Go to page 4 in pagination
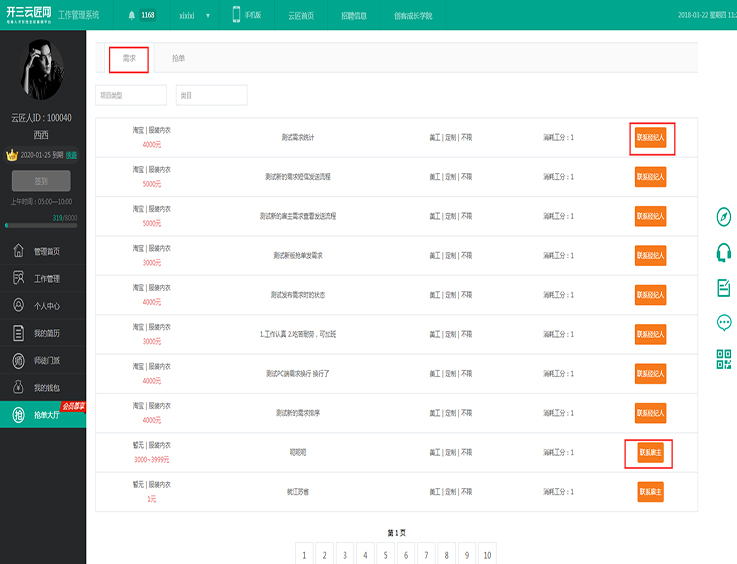 pos(365,555)
